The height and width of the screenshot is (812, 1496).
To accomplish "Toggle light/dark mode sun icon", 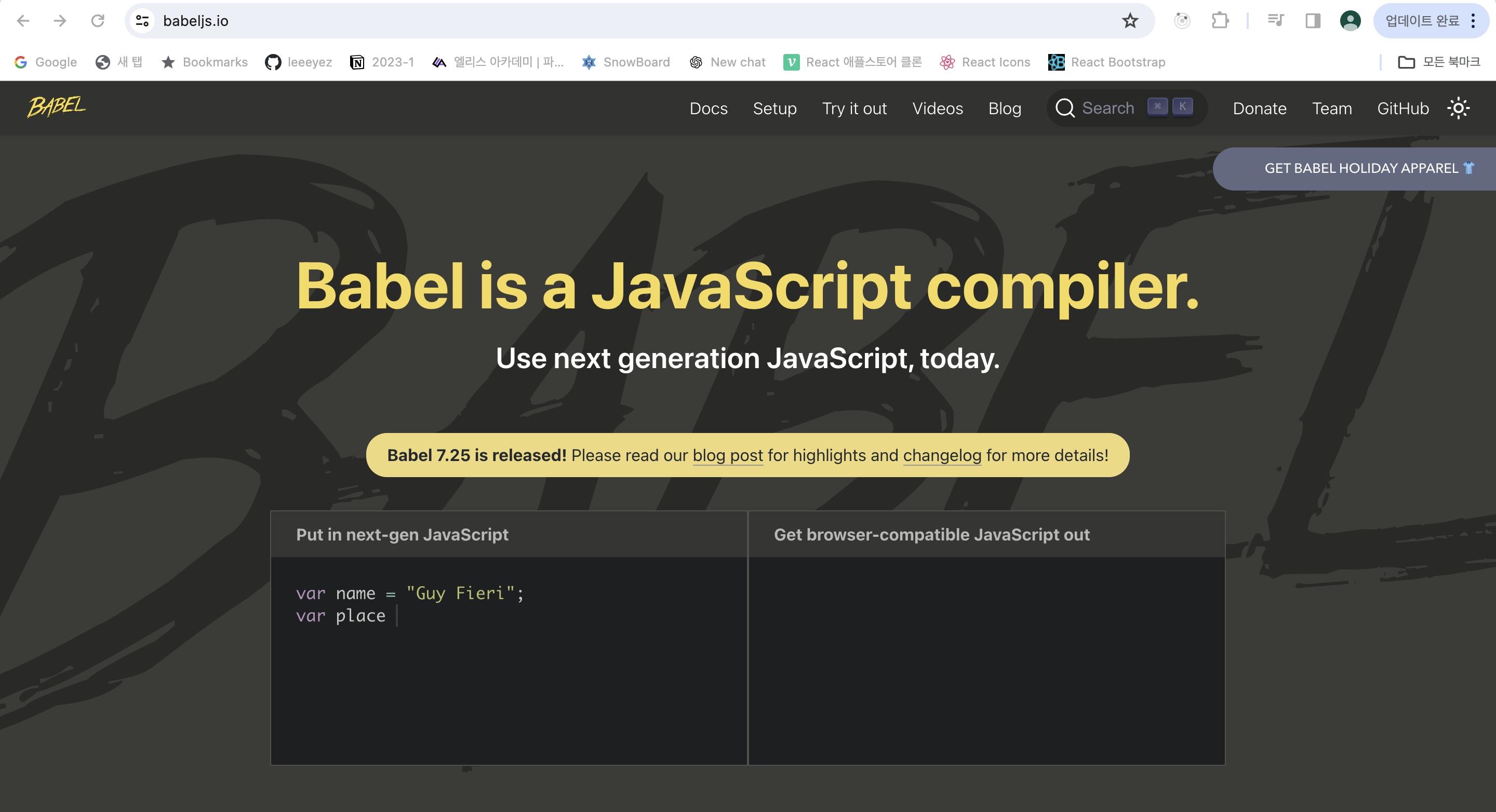I will pos(1458,109).
